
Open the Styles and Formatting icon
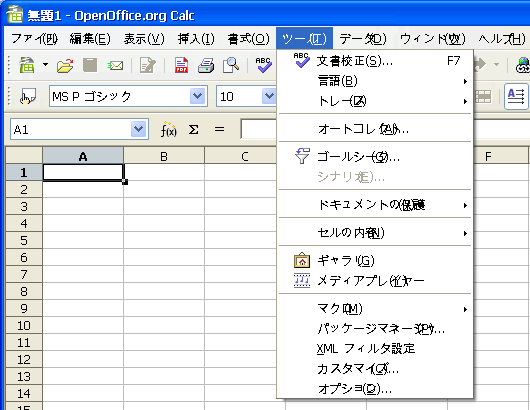[28, 97]
